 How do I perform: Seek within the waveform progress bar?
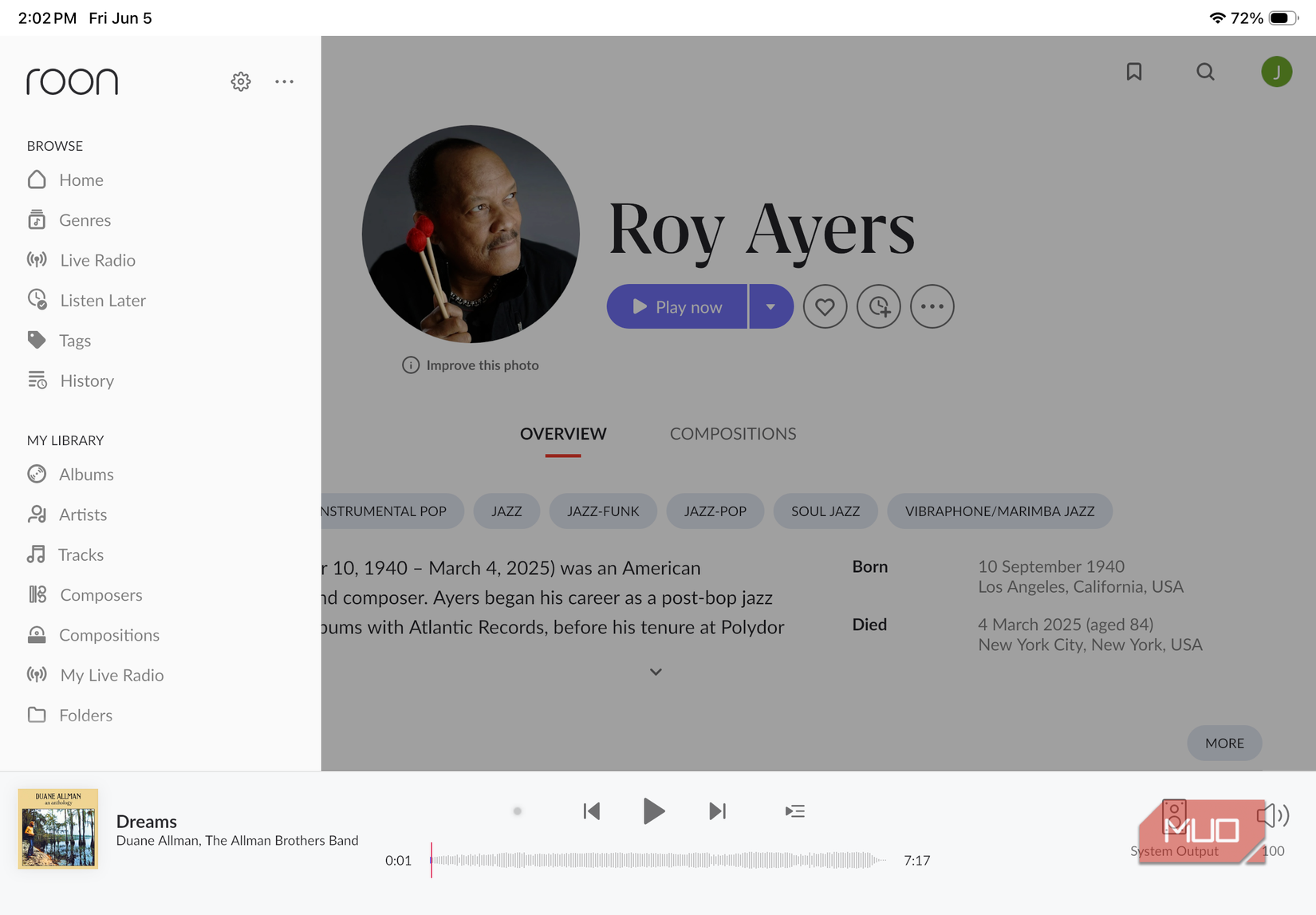click(x=659, y=860)
